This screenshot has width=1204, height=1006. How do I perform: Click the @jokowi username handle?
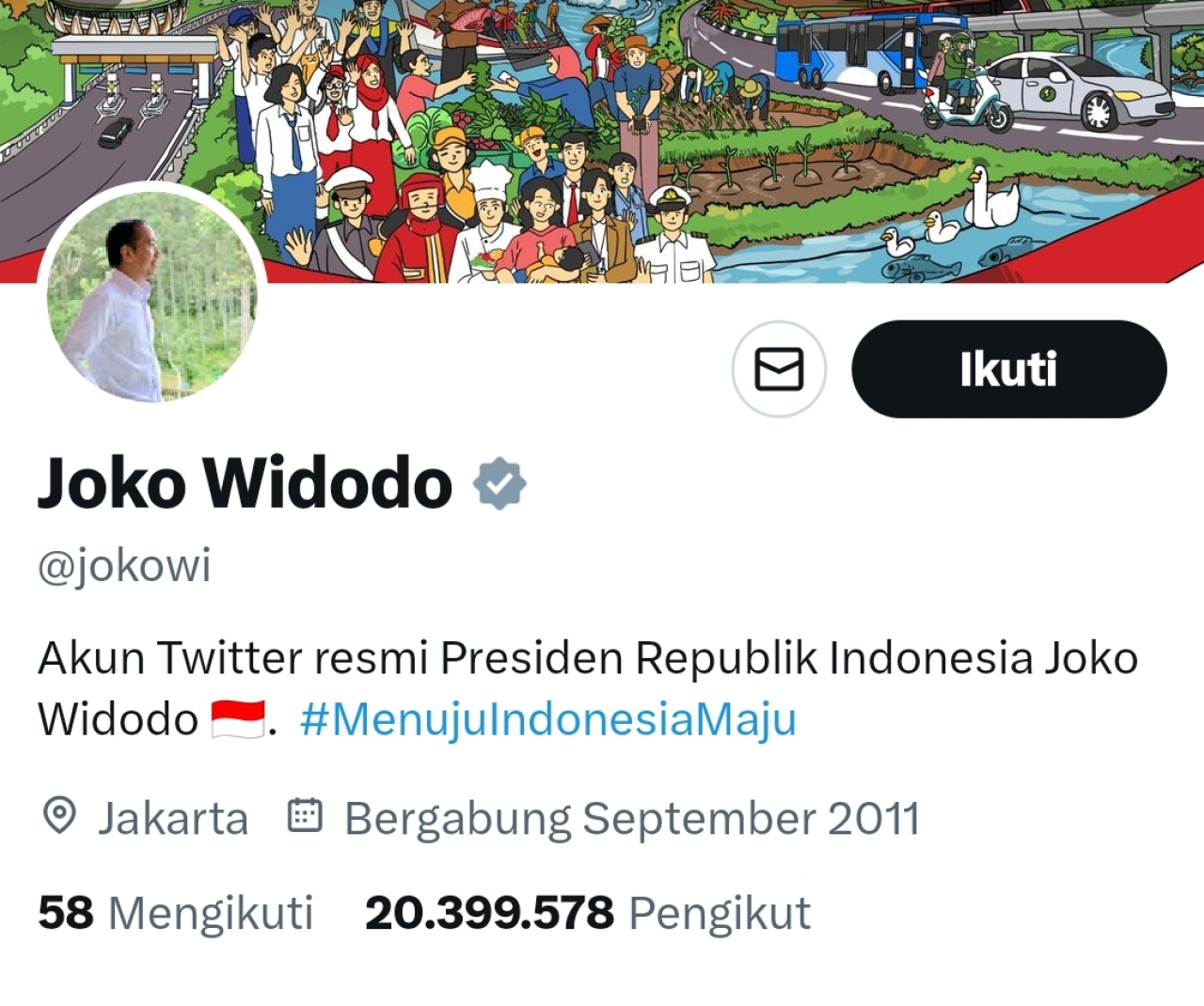(x=124, y=566)
